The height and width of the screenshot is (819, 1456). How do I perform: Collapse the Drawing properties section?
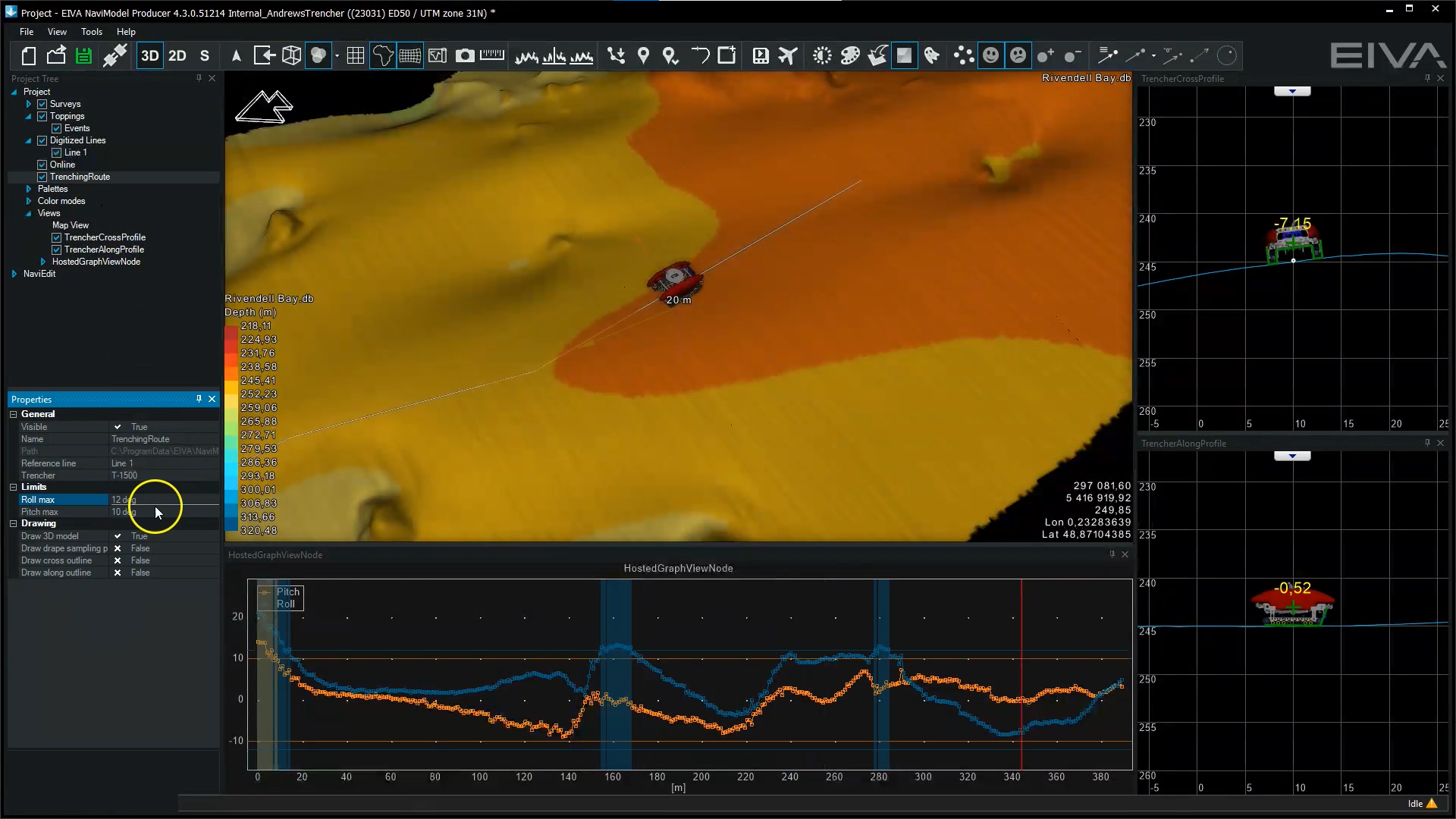coord(14,523)
